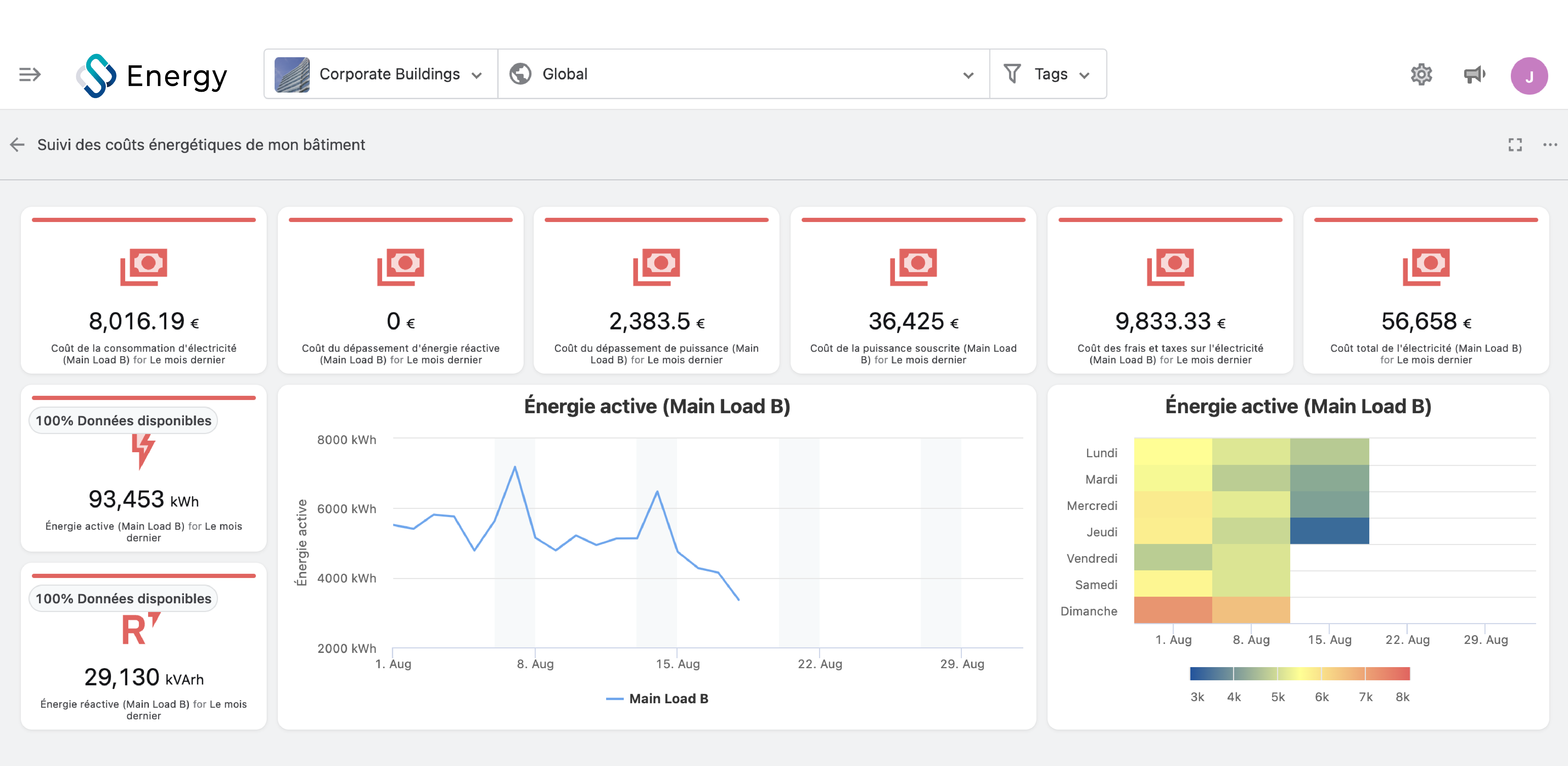
Task: Click reactive energy 100% Données disponibles badge
Action: (123, 598)
